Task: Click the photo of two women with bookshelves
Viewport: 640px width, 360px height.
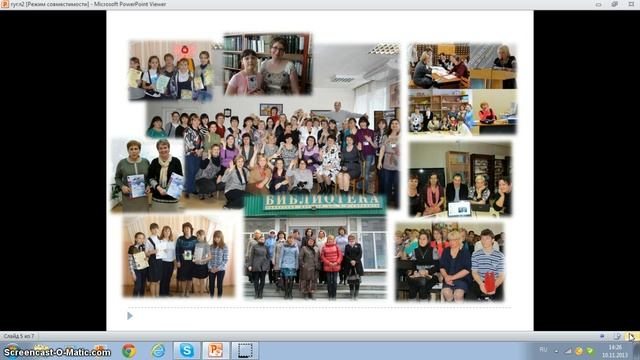Action: (x=268, y=64)
